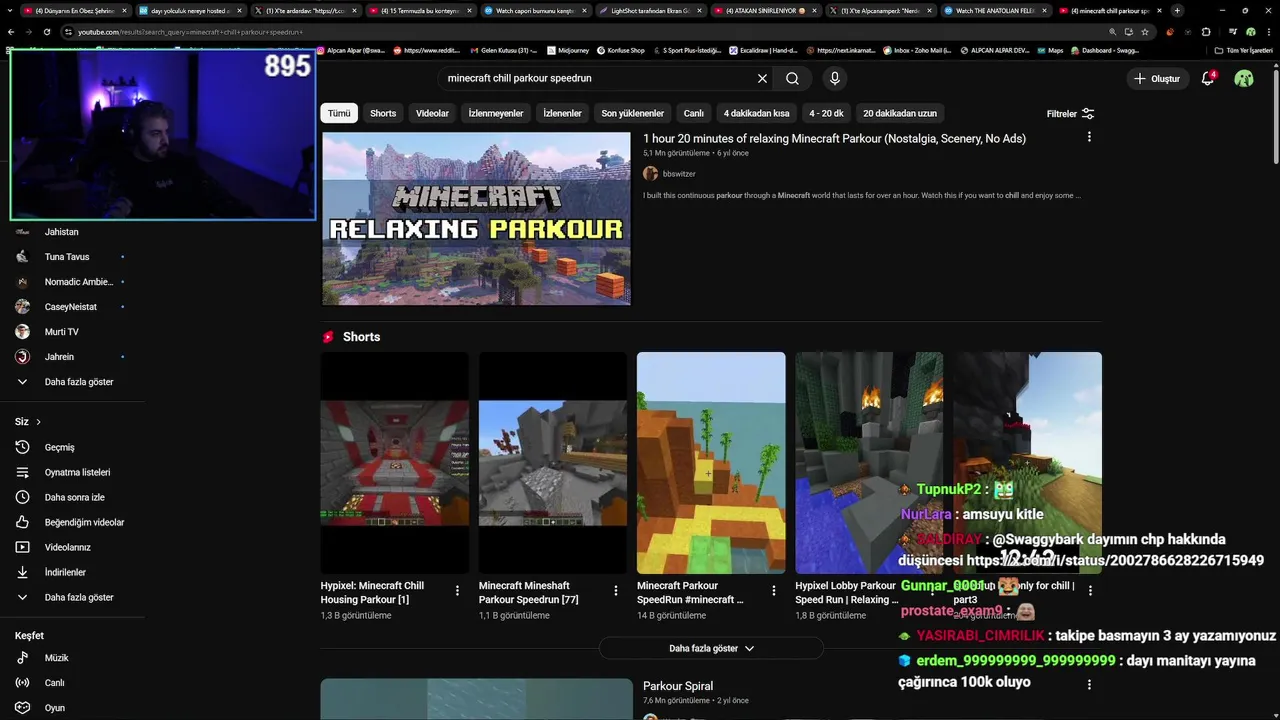The height and width of the screenshot is (720, 1280).
Task: Start voice search with microphone icon
Action: pos(835,78)
